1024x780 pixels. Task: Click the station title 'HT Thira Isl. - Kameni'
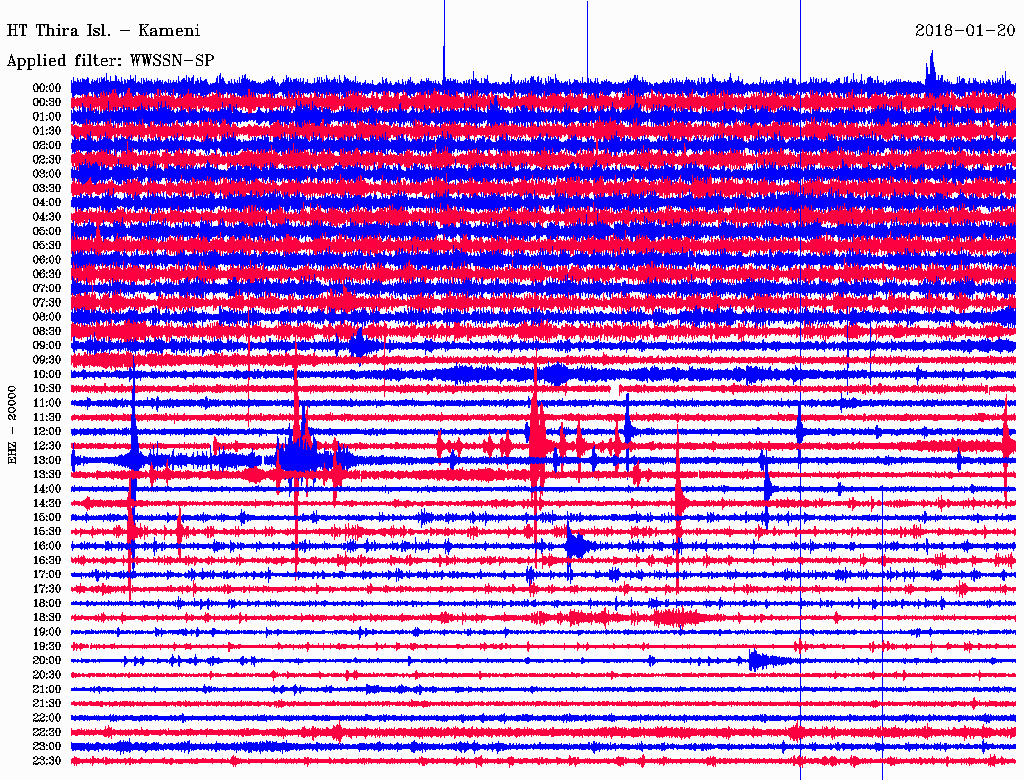(103, 31)
